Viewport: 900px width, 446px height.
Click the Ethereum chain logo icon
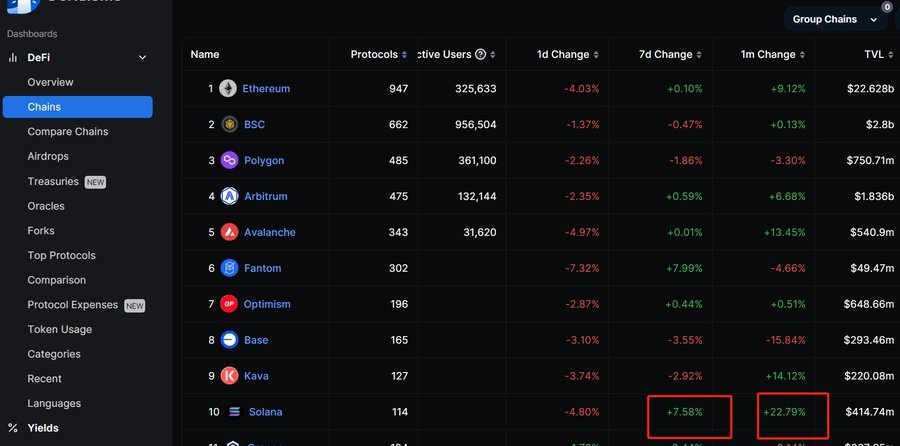pos(228,89)
